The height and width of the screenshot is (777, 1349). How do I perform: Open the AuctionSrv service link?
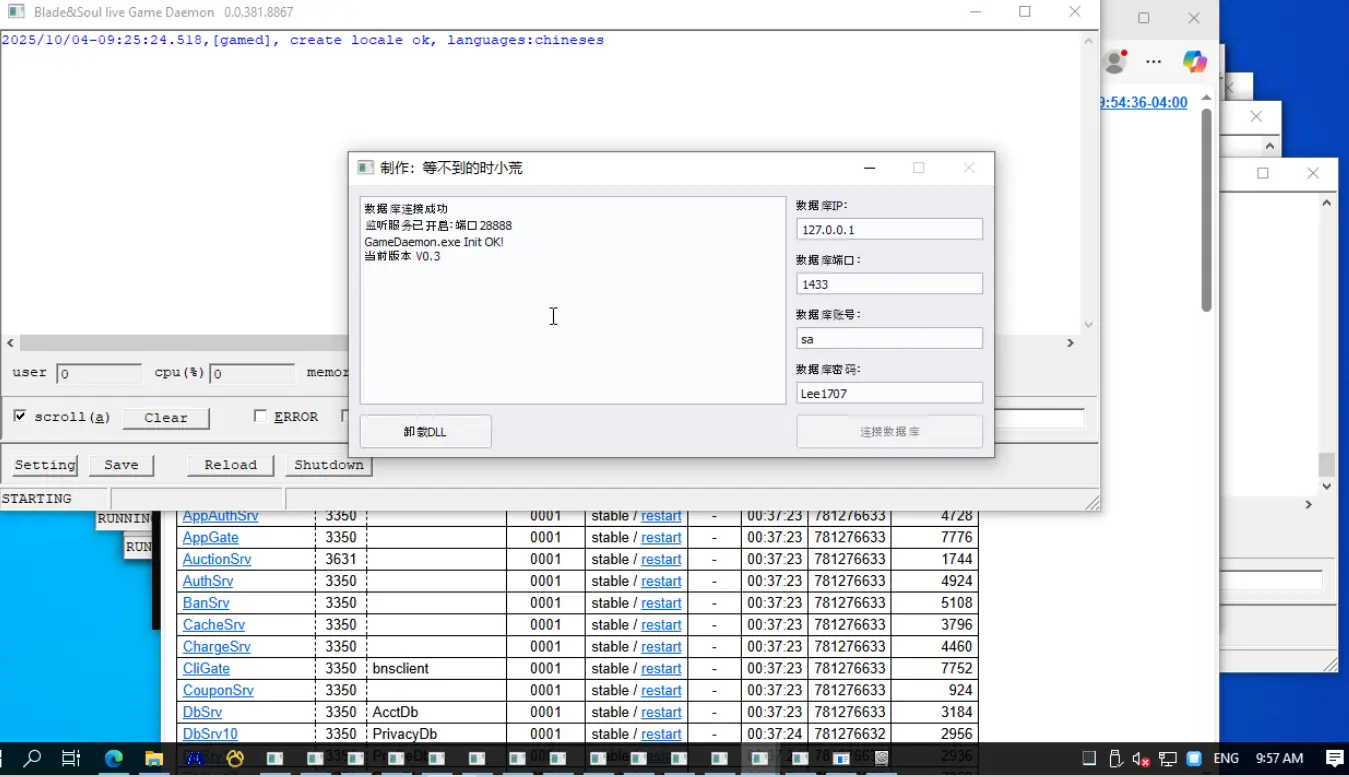[x=217, y=560]
